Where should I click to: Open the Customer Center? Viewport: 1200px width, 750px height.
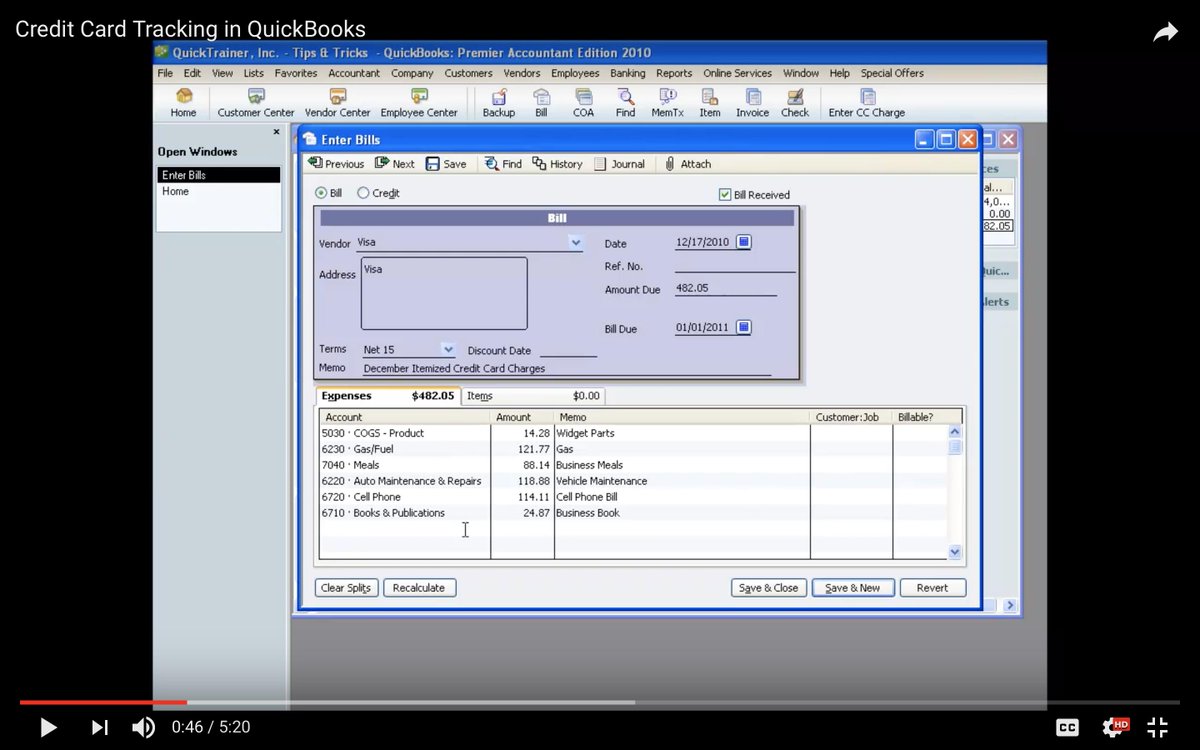coord(256,103)
